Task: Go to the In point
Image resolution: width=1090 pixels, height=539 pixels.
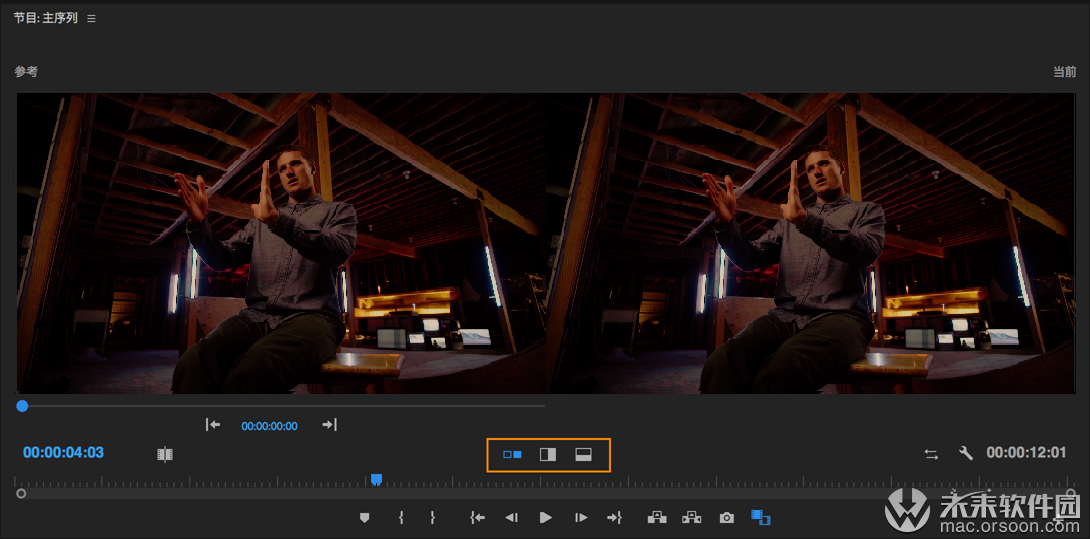Action: click(x=477, y=517)
